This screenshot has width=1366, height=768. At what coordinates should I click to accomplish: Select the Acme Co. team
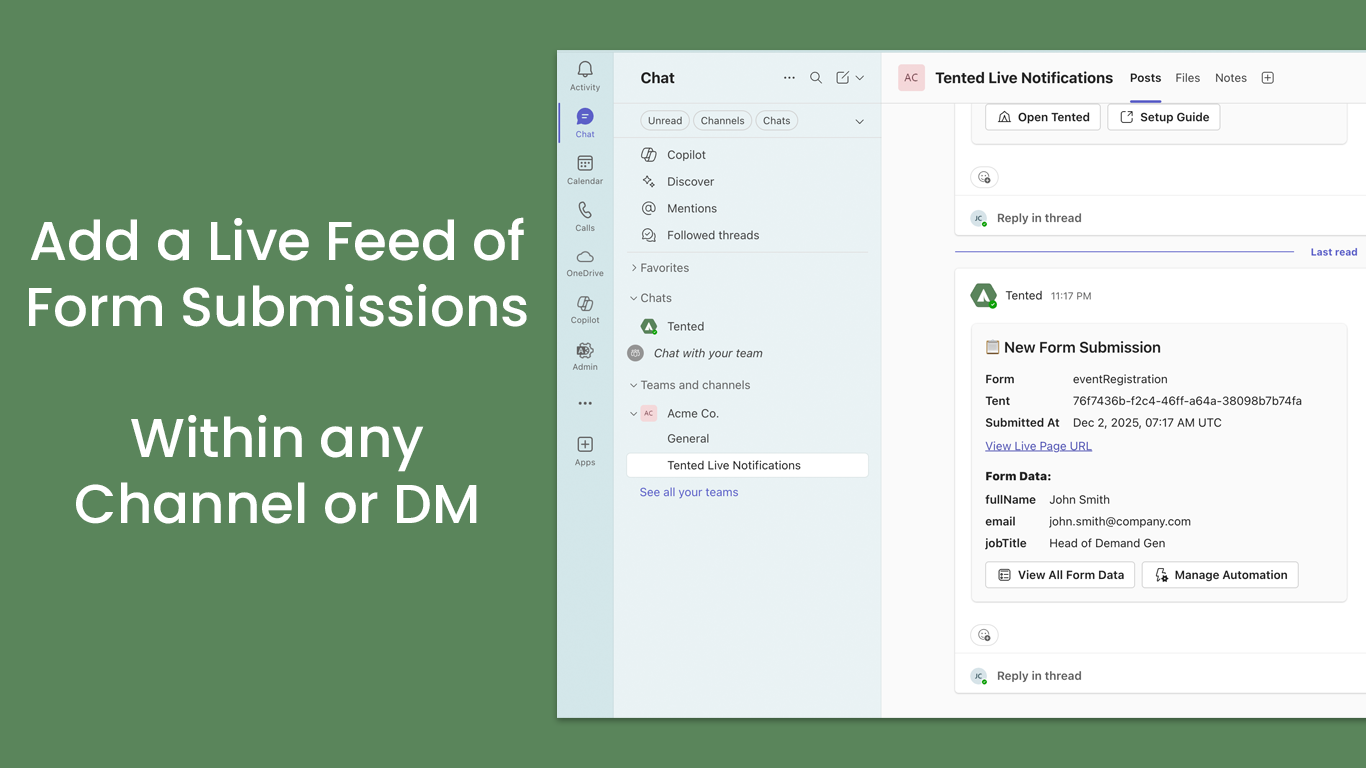point(693,413)
